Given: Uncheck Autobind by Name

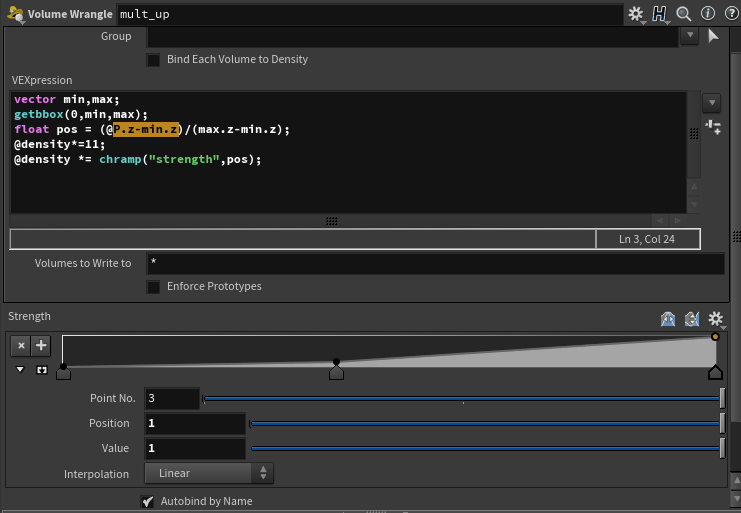Looking at the screenshot, I should [x=147, y=501].
